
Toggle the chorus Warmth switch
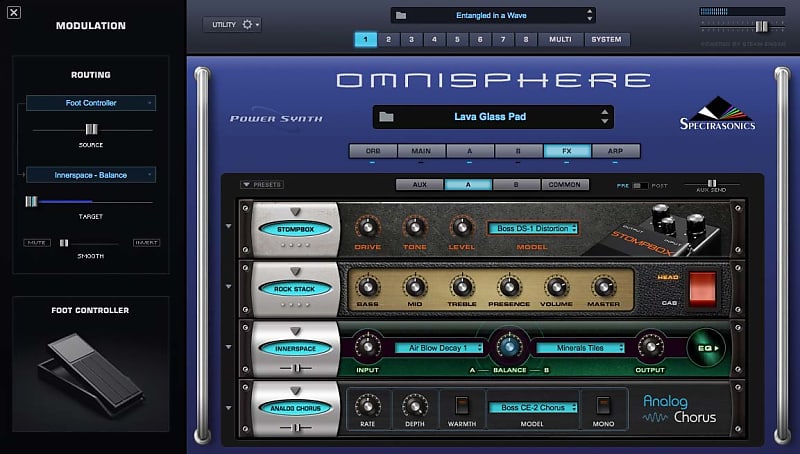pos(462,406)
